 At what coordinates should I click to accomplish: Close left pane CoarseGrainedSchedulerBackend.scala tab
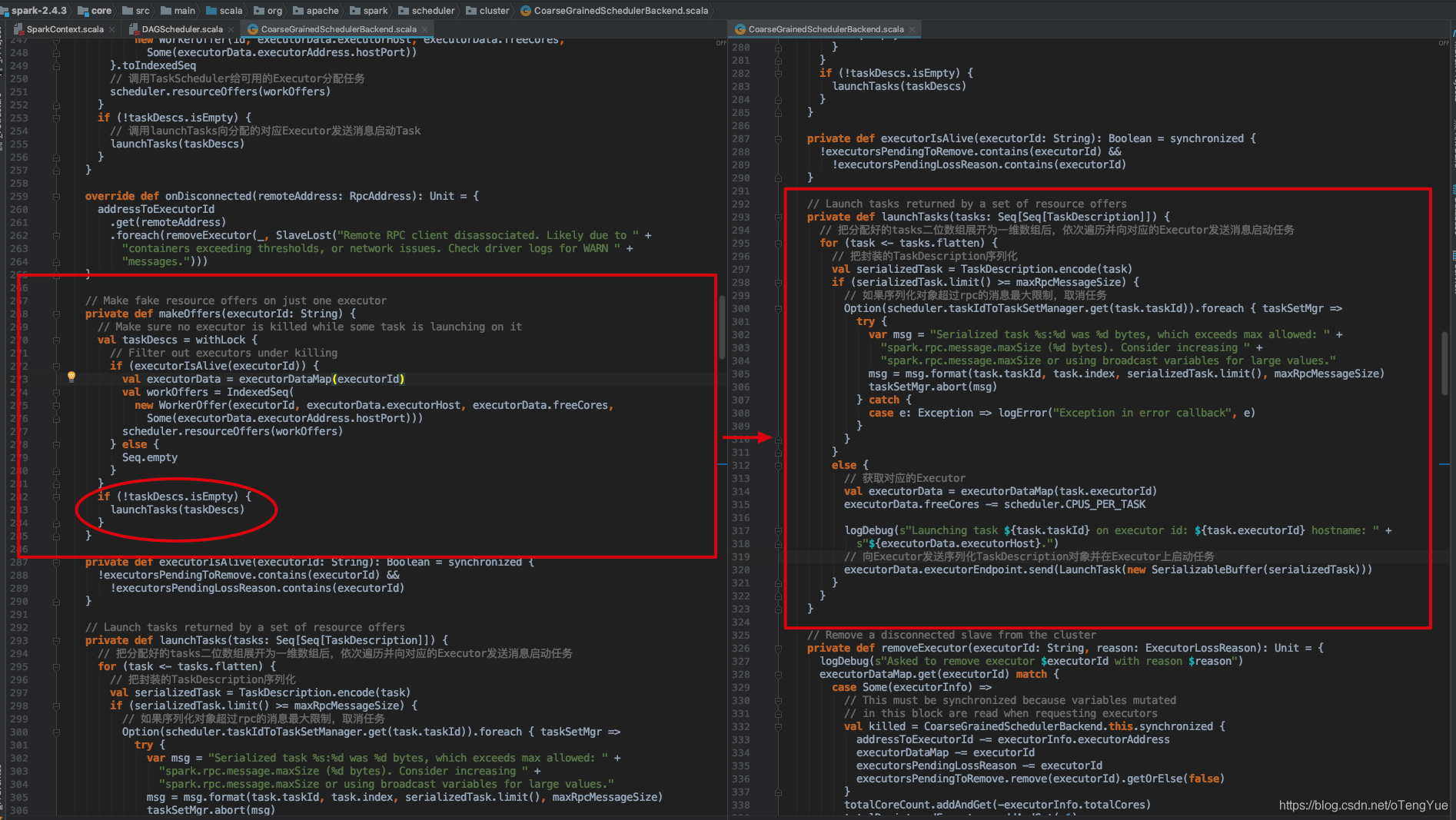pyautogui.click(x=424, y=29)
